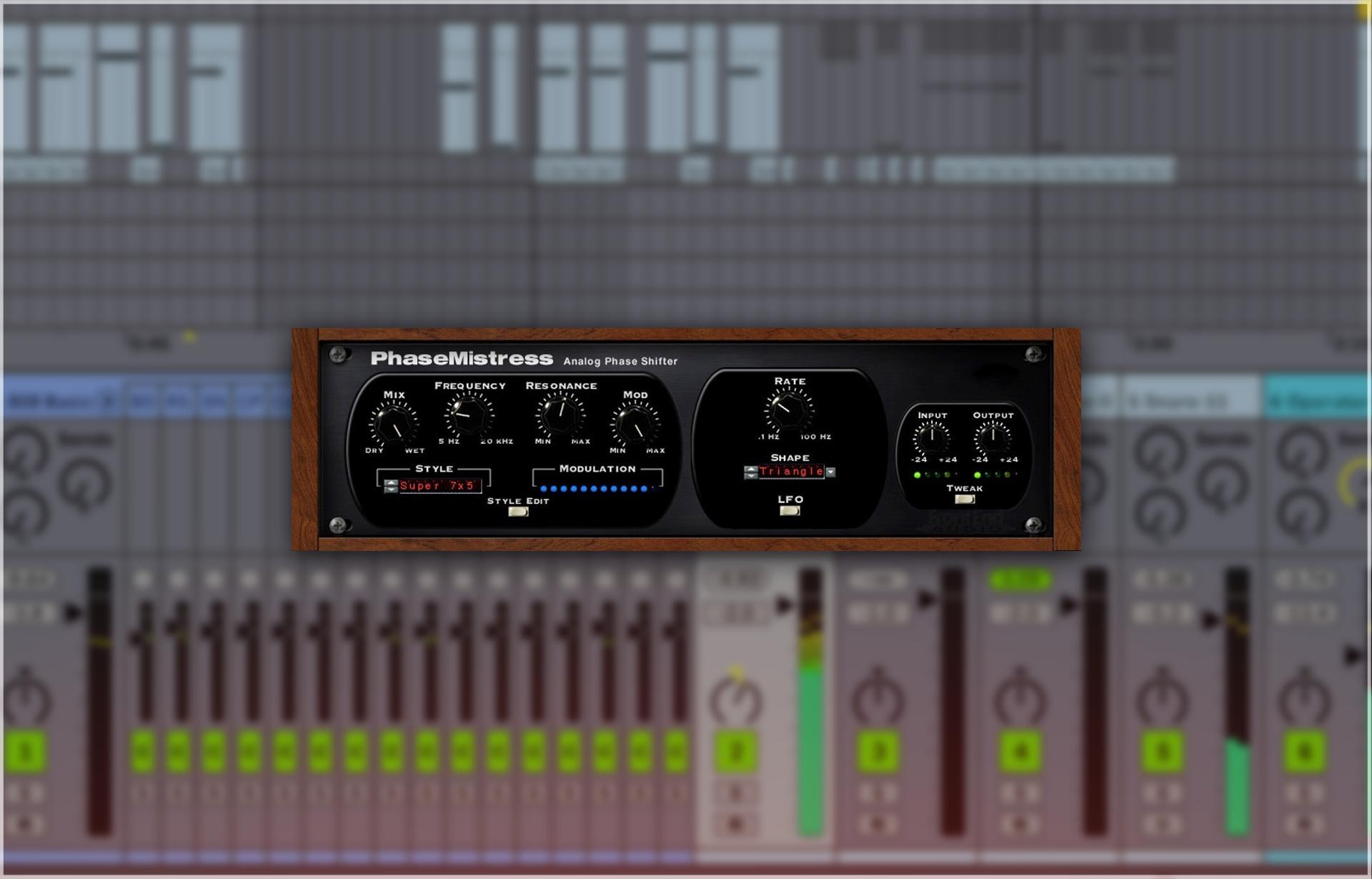
Task: Click the +24 label under Output
Action: coord(1008,460)
